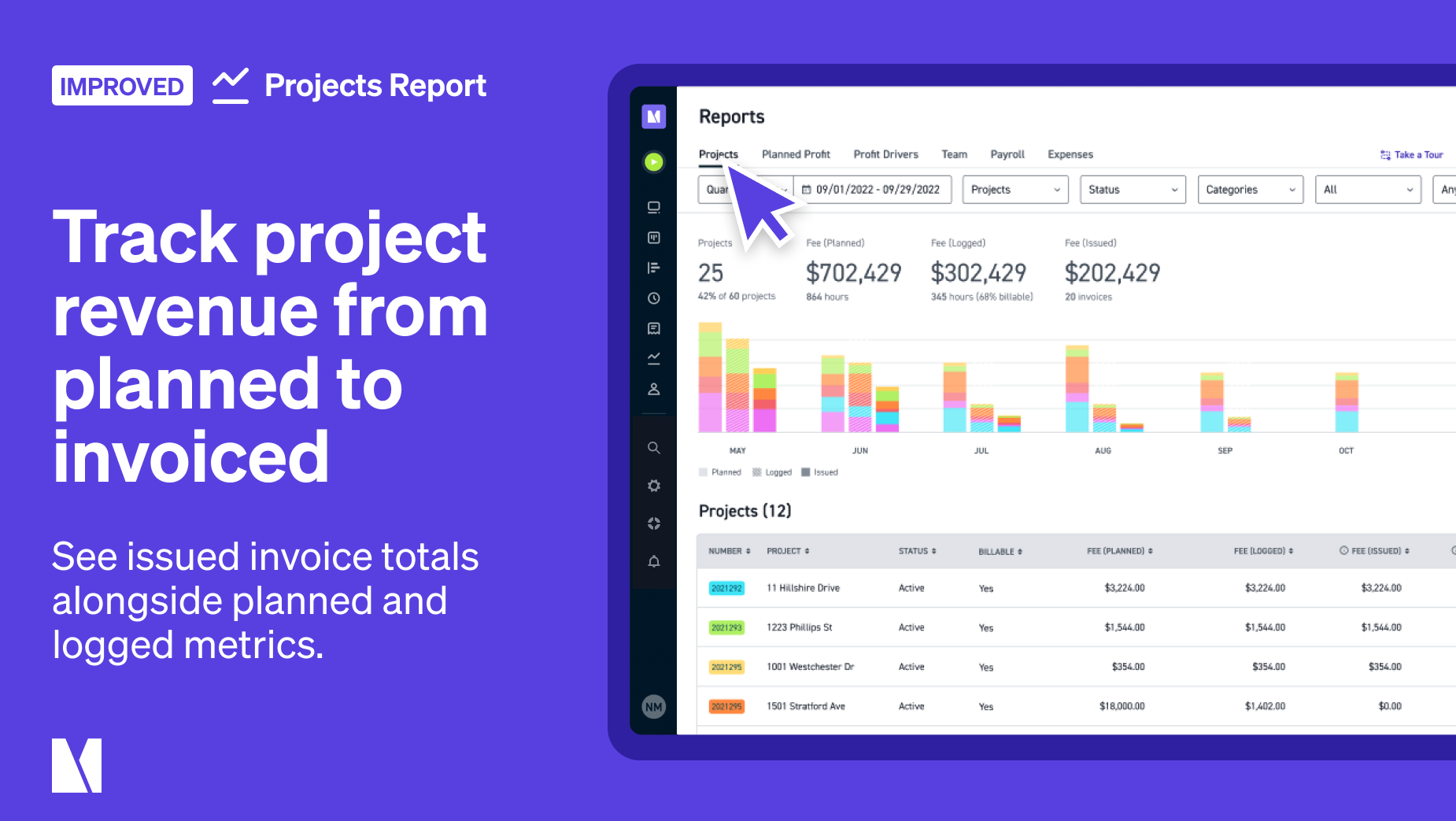Click the $702,429 Fee (Planned) total
Screen dimensions: 1456x821
(x=854, y=273)
